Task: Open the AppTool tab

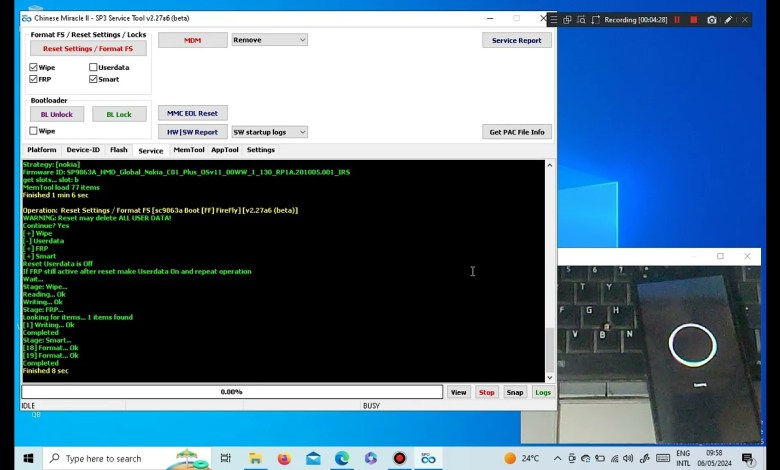Action: (225, 150)
